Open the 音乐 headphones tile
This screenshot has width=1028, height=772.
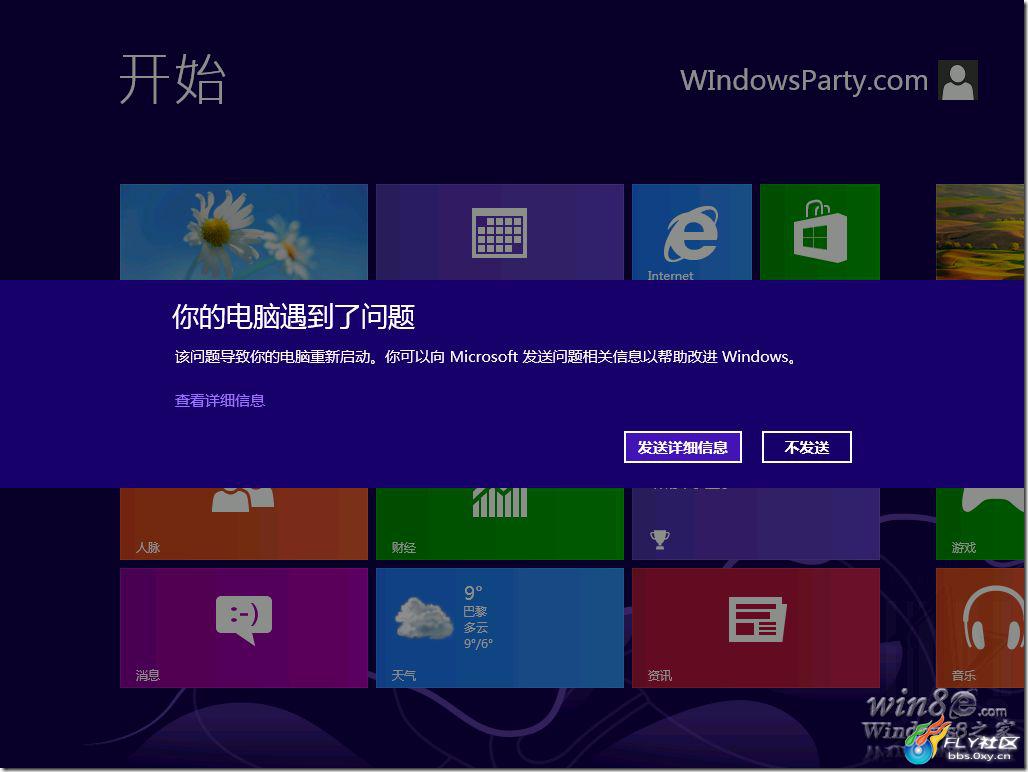point(980,628)
